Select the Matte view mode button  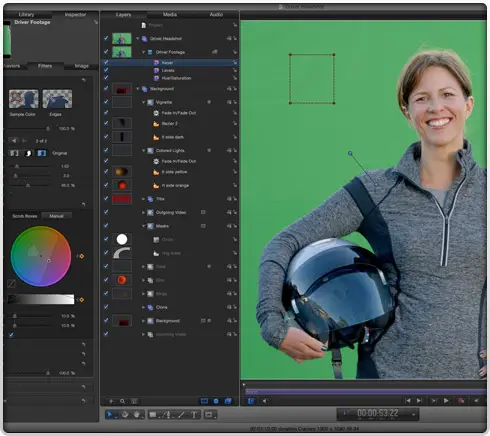point(28,153)
